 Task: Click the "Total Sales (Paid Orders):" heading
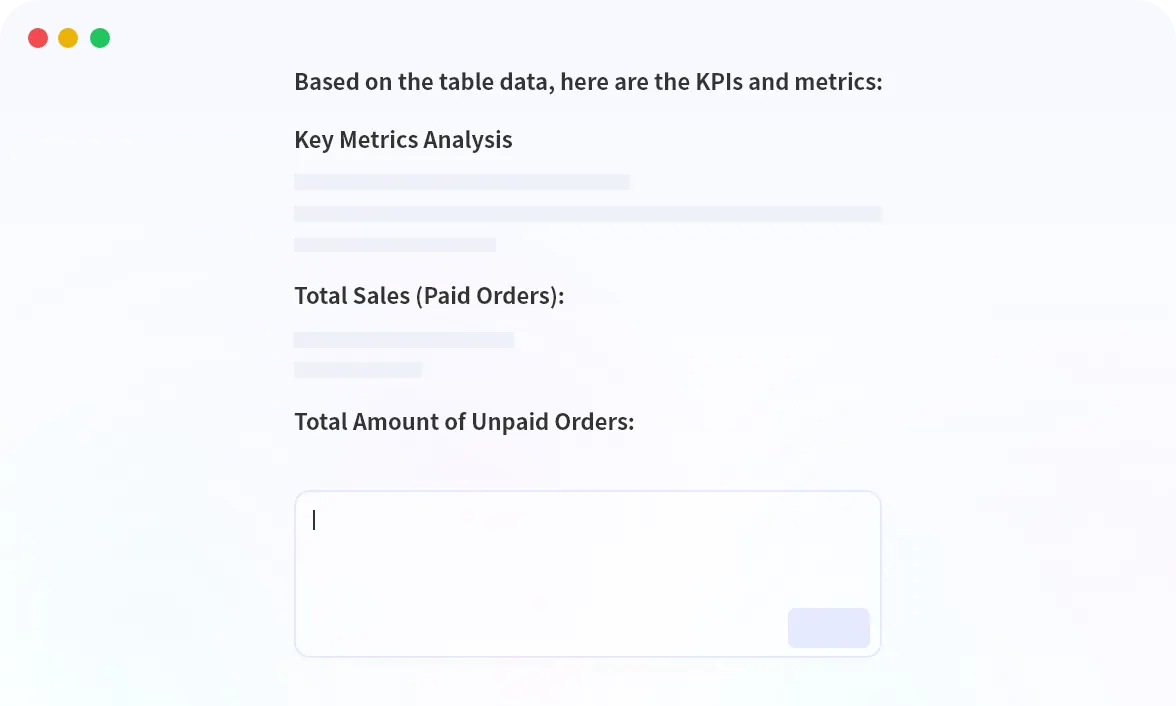point(429,296)
